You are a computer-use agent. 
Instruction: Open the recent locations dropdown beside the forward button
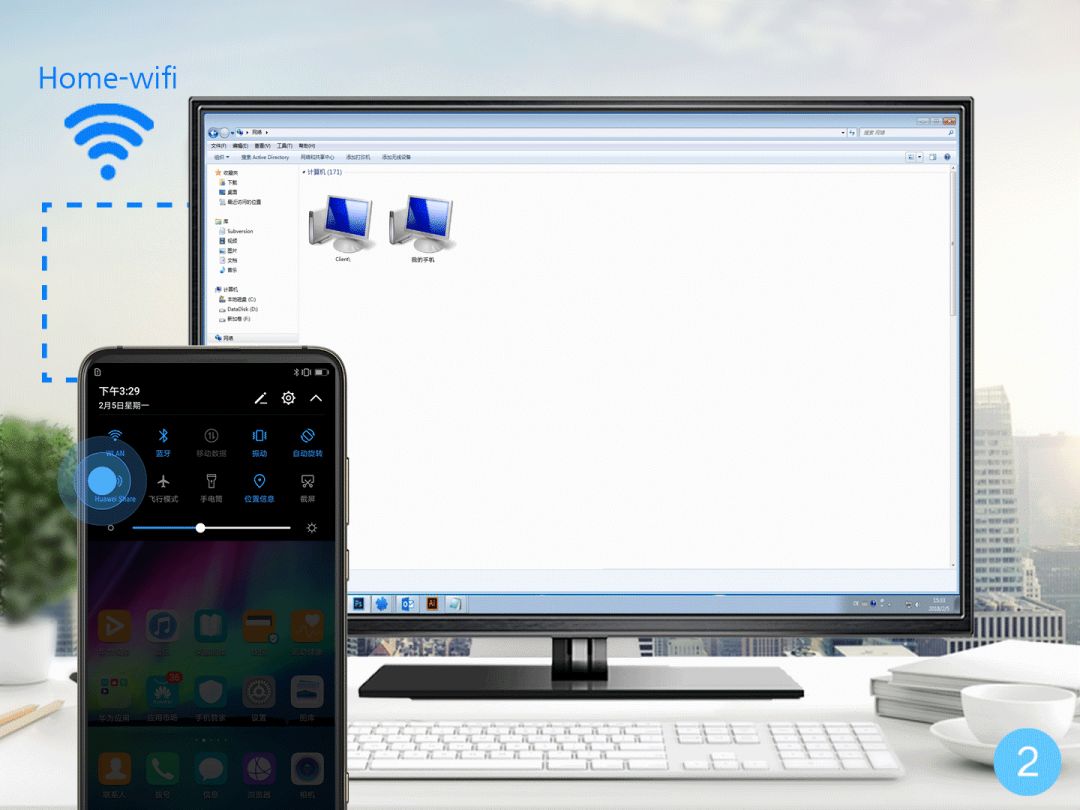[x=232, y=132]
